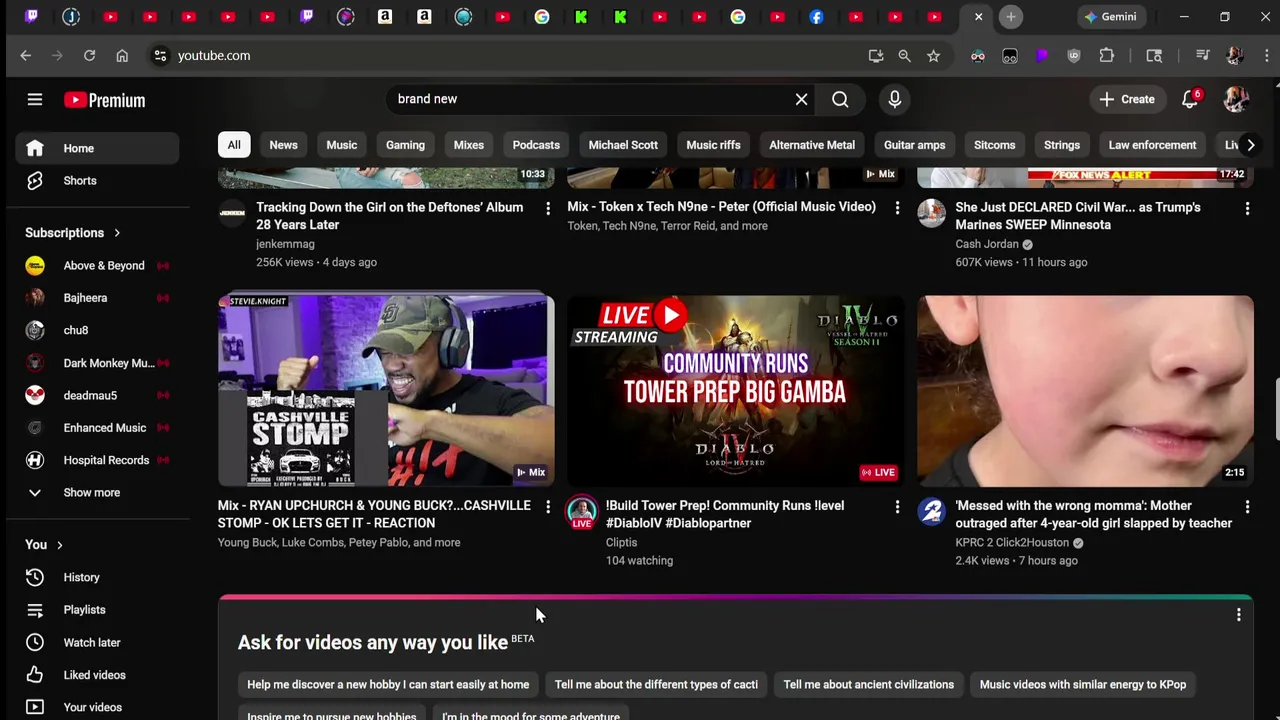Open Hospital Records channel
This screenshot has width=1280, height=720.
pos(97,460)
